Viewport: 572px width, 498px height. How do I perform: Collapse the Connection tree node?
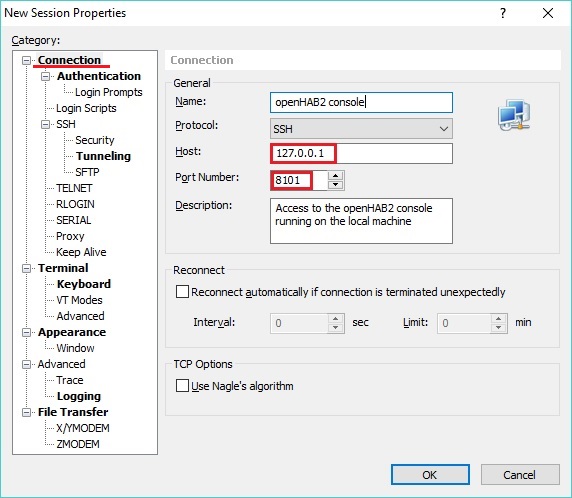[26, 60]
